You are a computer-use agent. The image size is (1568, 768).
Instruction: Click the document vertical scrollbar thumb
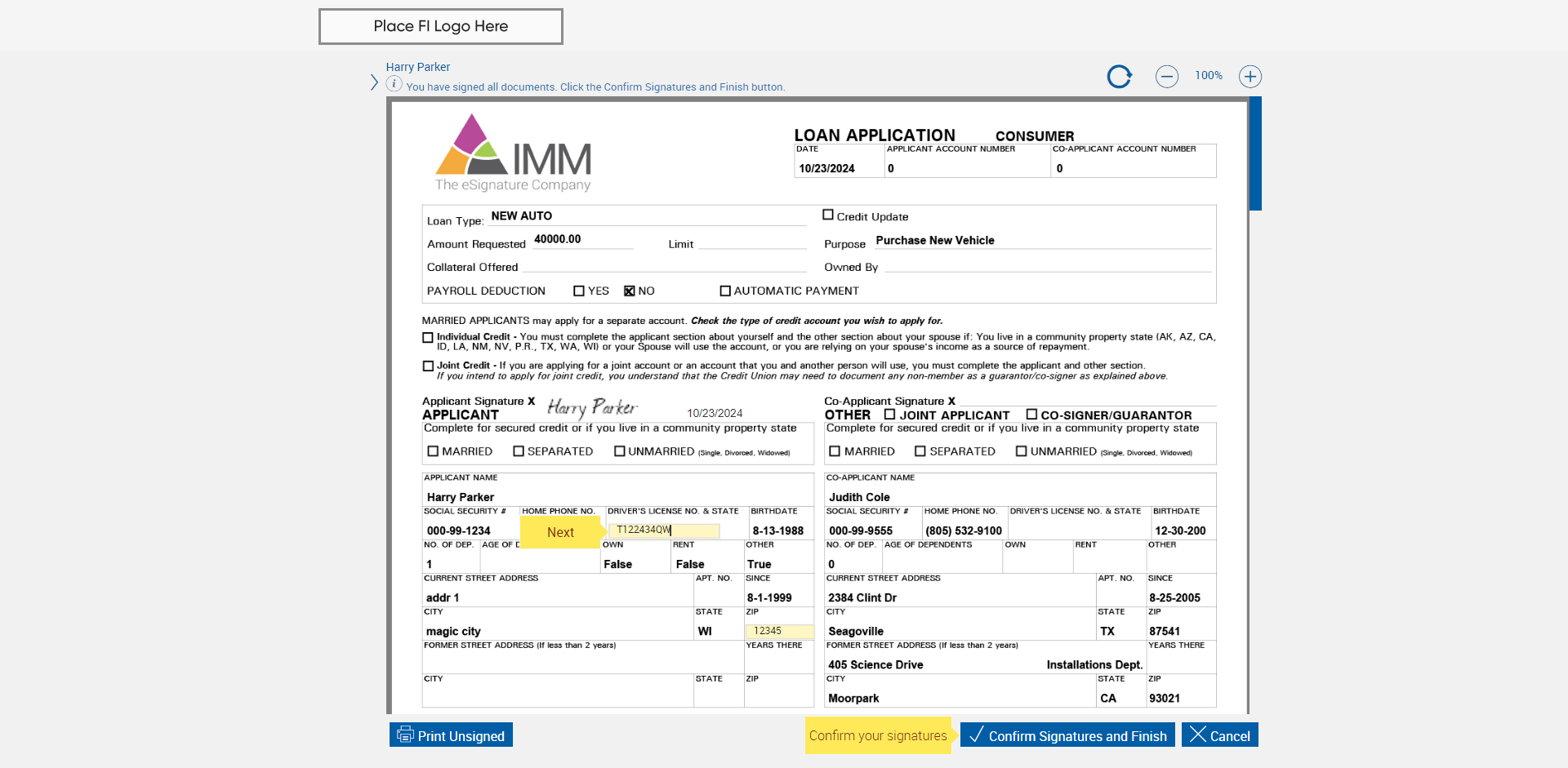(1256, 153)
